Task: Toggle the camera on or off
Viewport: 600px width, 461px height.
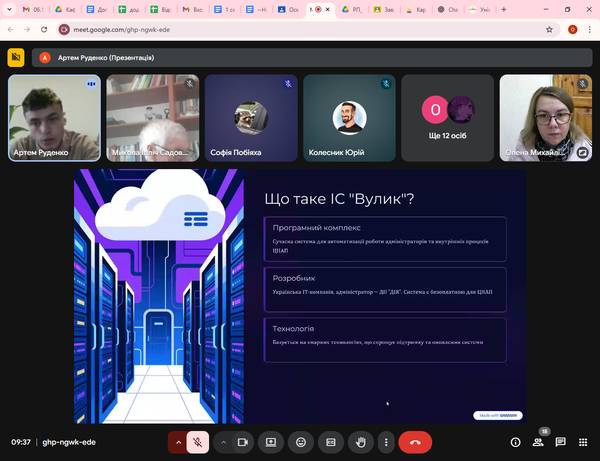Action: point(241,441)
